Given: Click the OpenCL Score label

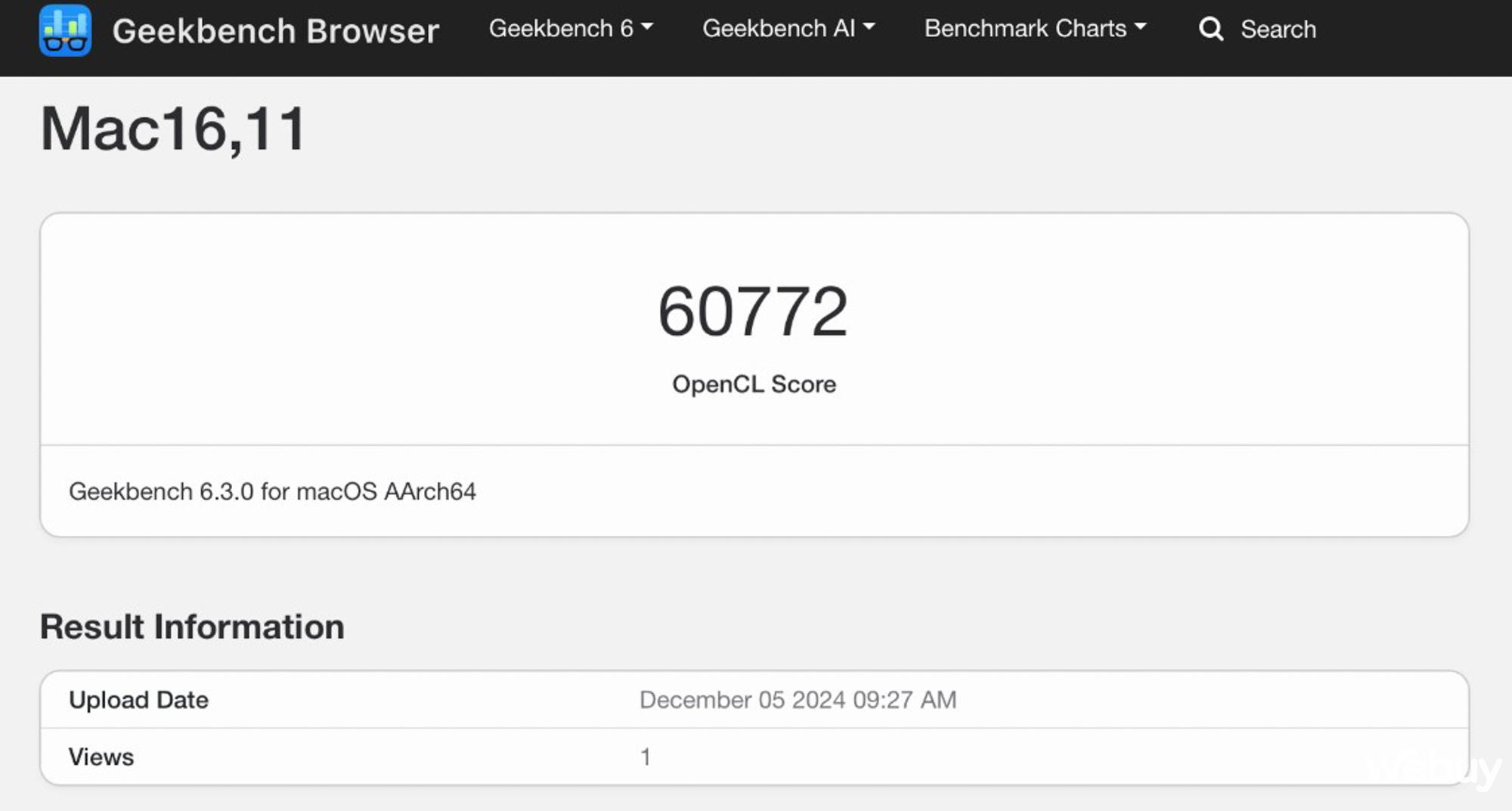Looking at the screenshot, I should pos(754,384).
